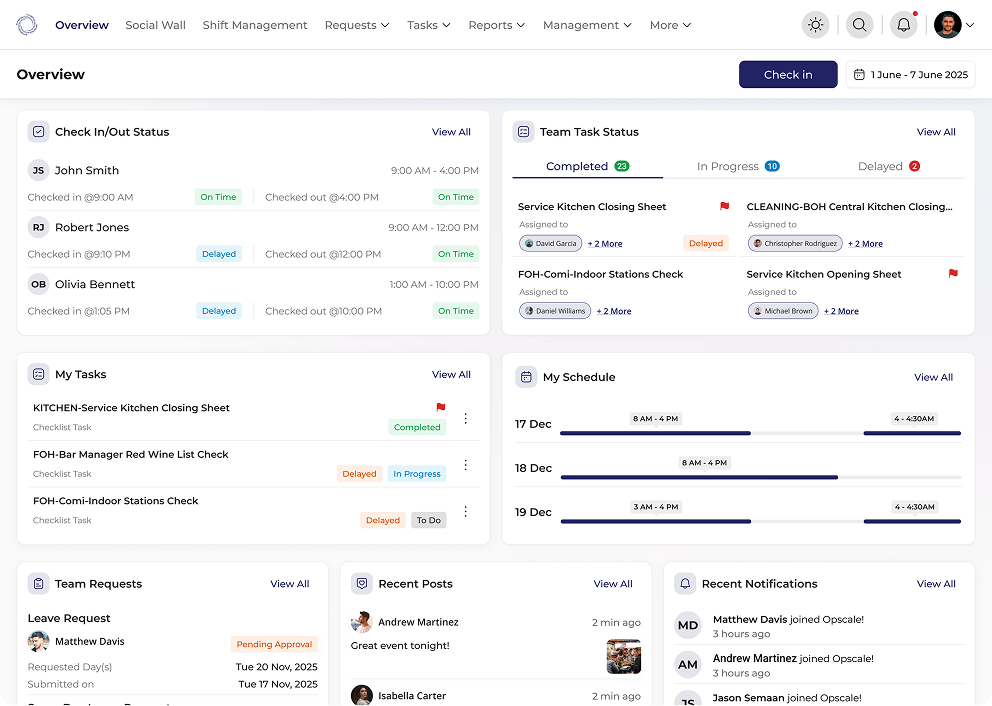Screen dimensions: 992x706
Task: Click the Check In/Out Status panel icon
Action: coord(38,132)
